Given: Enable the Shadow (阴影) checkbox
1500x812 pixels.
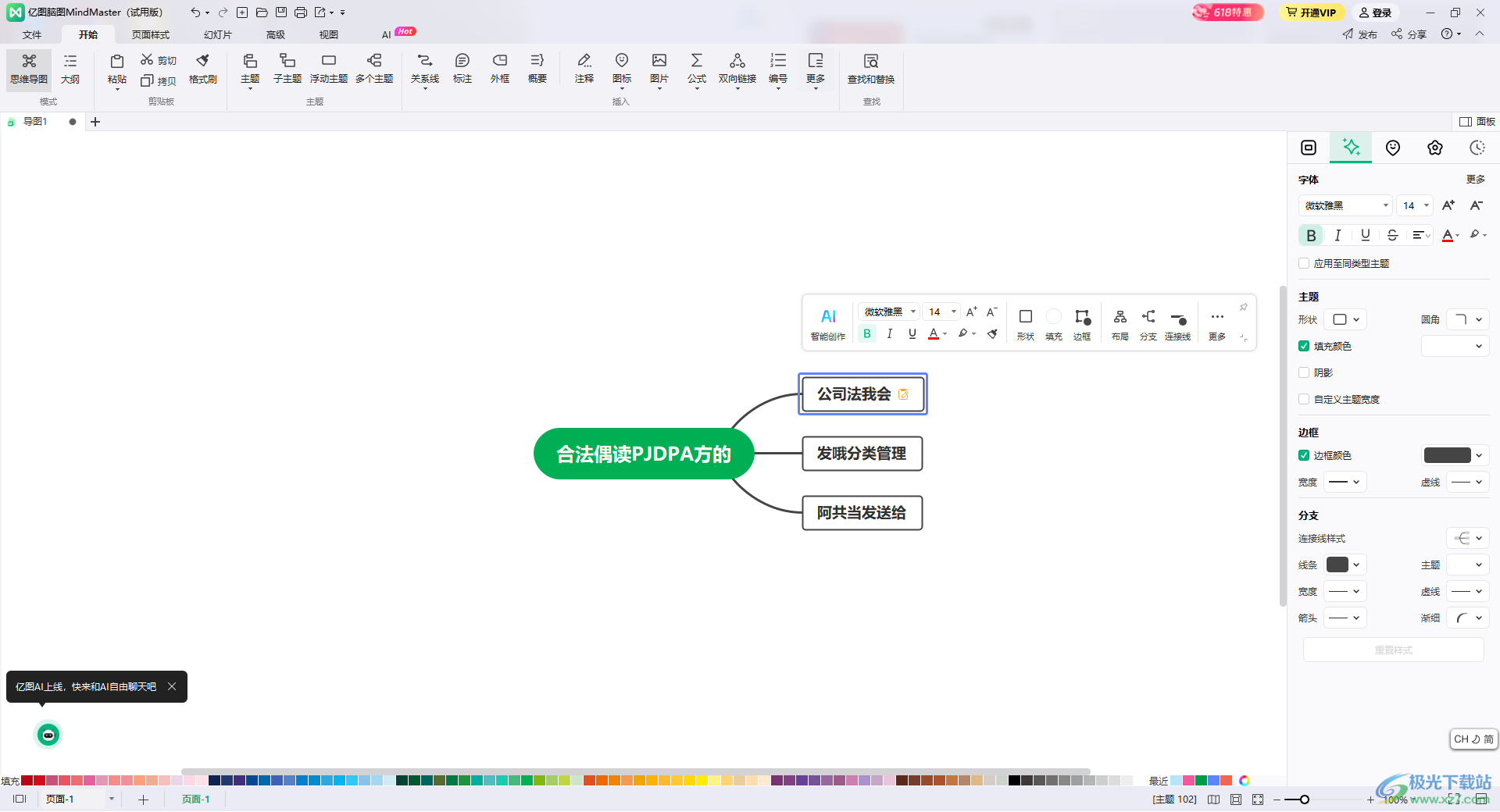Looking at the screenshot, I should 1304,372.
